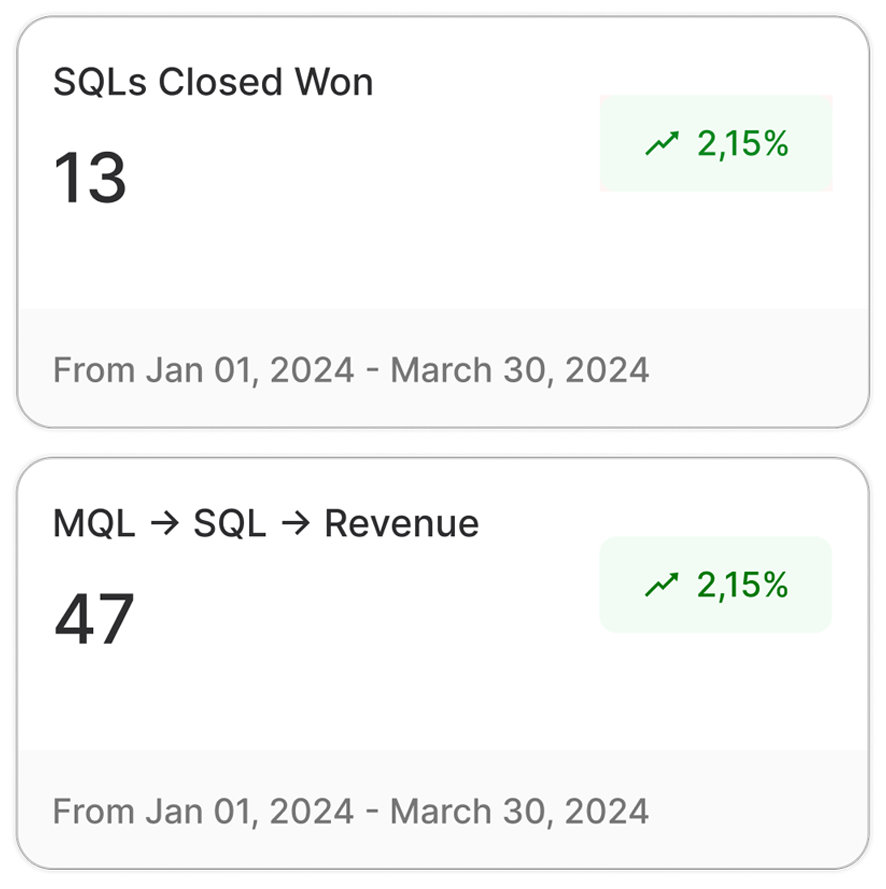Click the word Revenue in the second card title

click(401, 524)
